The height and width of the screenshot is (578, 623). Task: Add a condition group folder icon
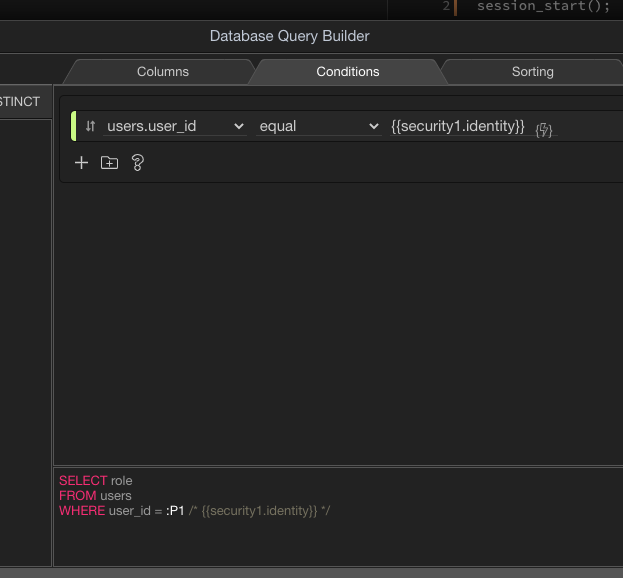point(110,163)
